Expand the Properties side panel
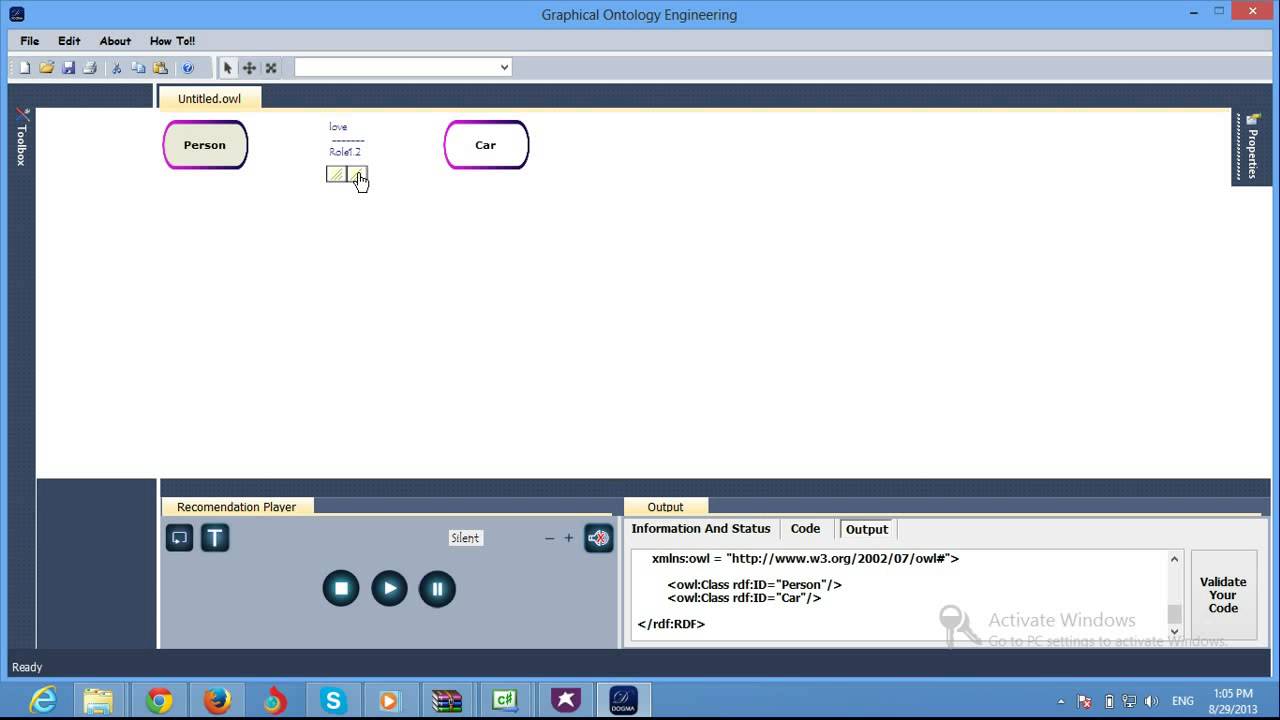 coord(1252,146)
